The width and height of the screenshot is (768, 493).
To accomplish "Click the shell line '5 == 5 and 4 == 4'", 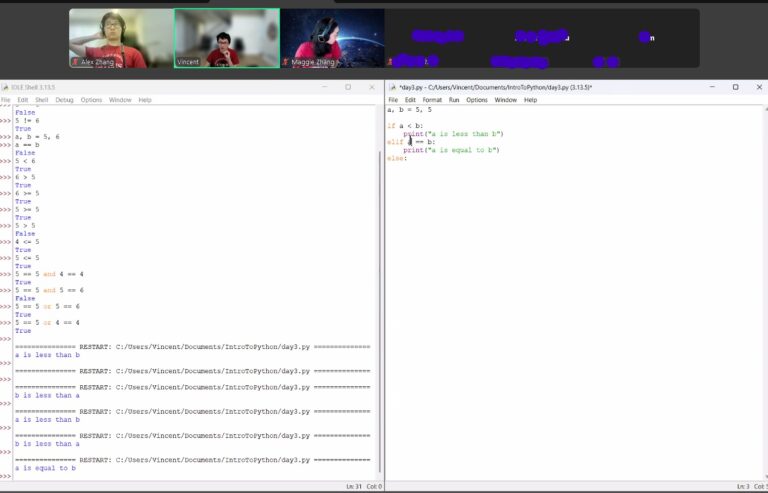I will coord(49,274).
